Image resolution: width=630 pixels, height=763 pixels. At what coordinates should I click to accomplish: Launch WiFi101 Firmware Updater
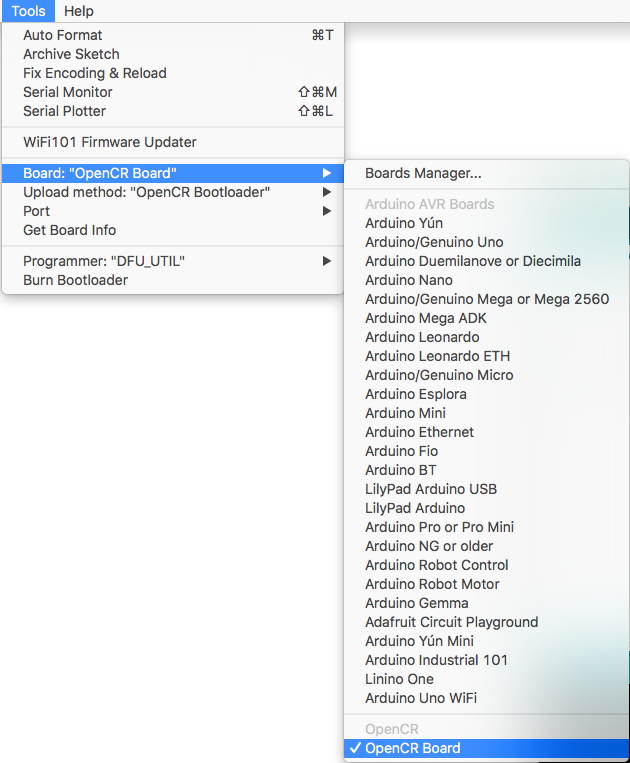point(173,142)
